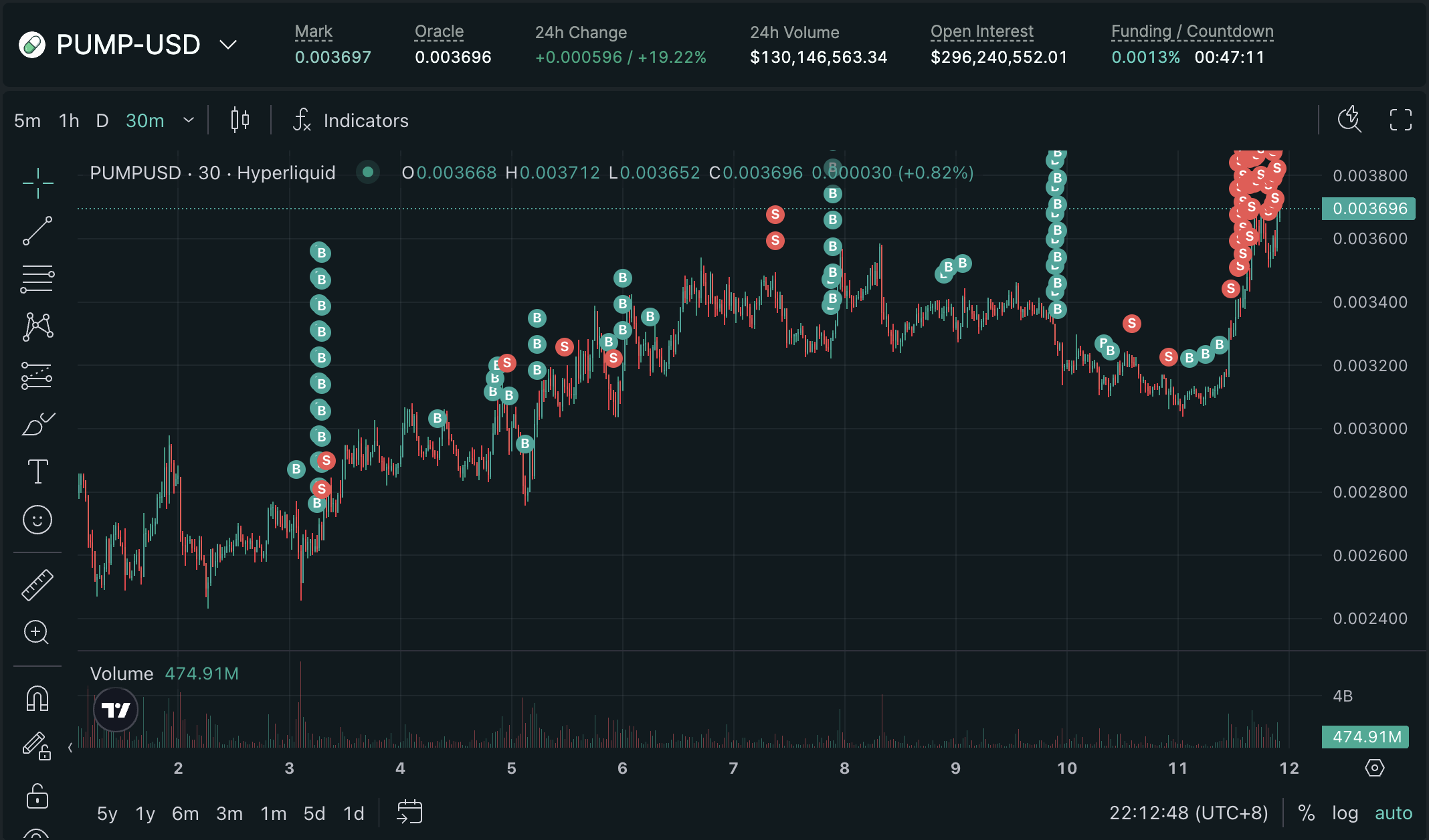Click the 24h Change +19.22% value
The image size is (1429, 840).
pyautogui.click(x=672, y=58)
